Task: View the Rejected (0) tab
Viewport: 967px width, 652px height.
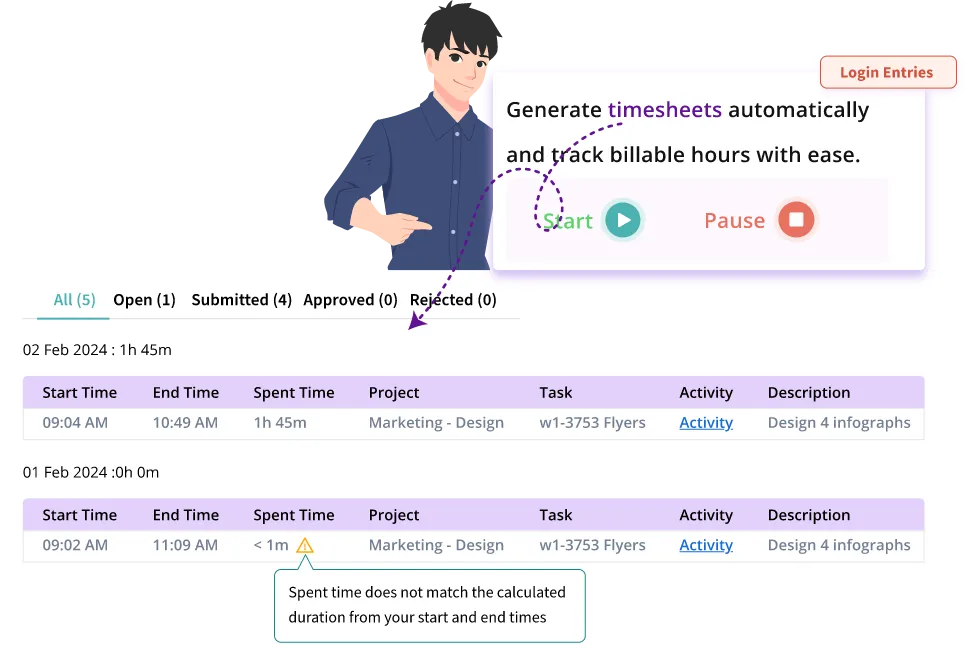Action: tap(453, 299)
